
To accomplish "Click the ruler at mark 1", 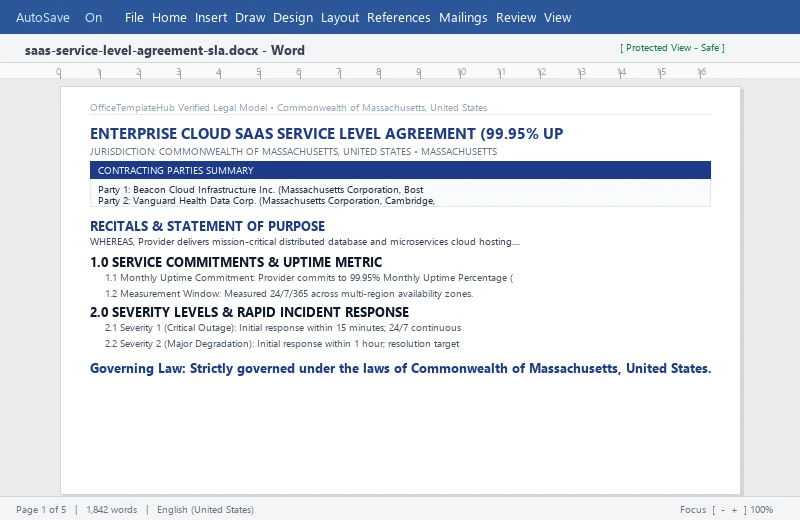I will pyautogui.click(x=99, y=72).
